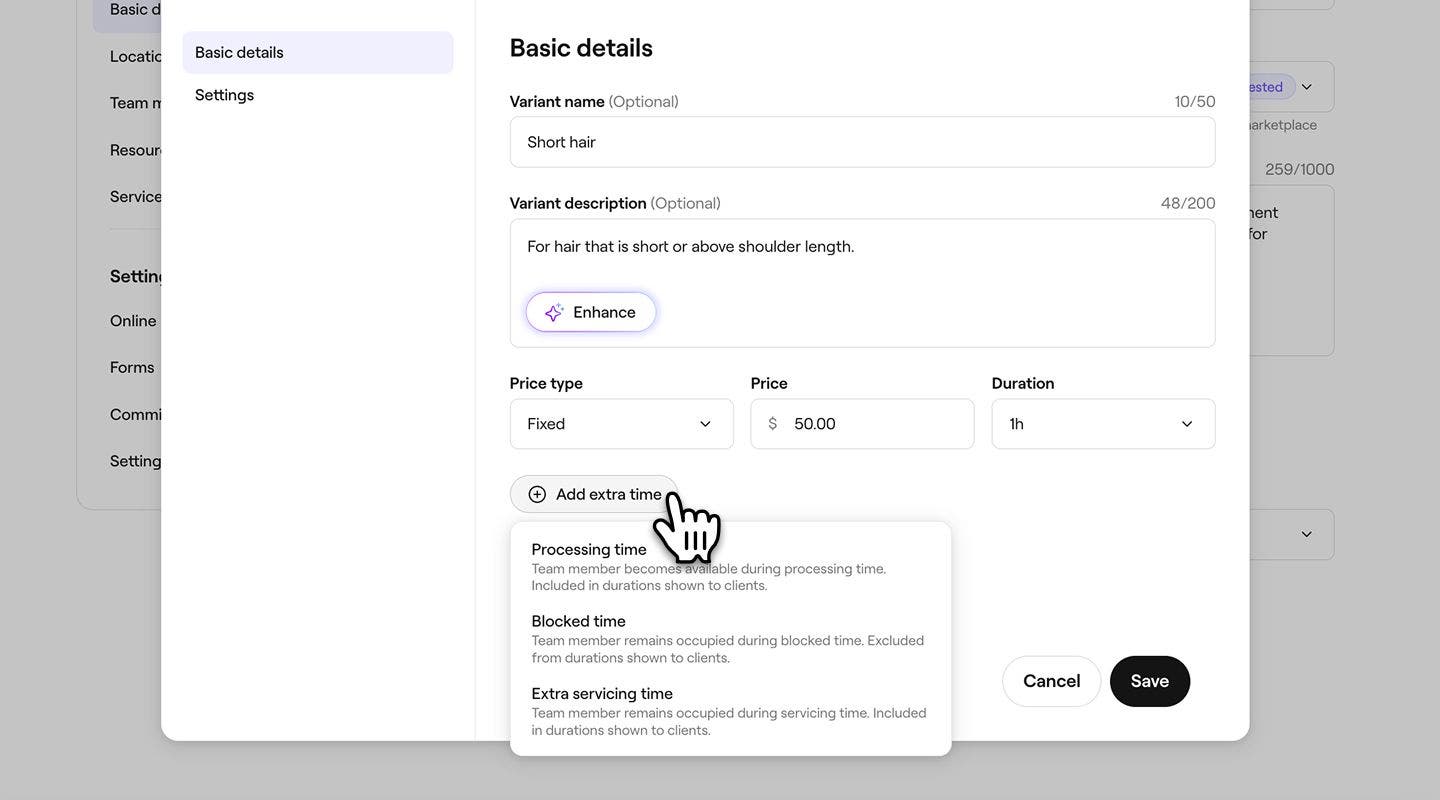This screenshot has height=800, width=1440.
Task: Open the Price type Fixed dropdown
Action: pos(621,424)
